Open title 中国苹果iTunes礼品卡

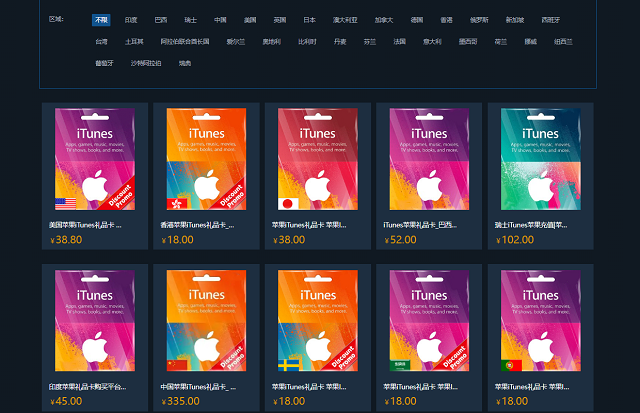(x=198, y=386)
